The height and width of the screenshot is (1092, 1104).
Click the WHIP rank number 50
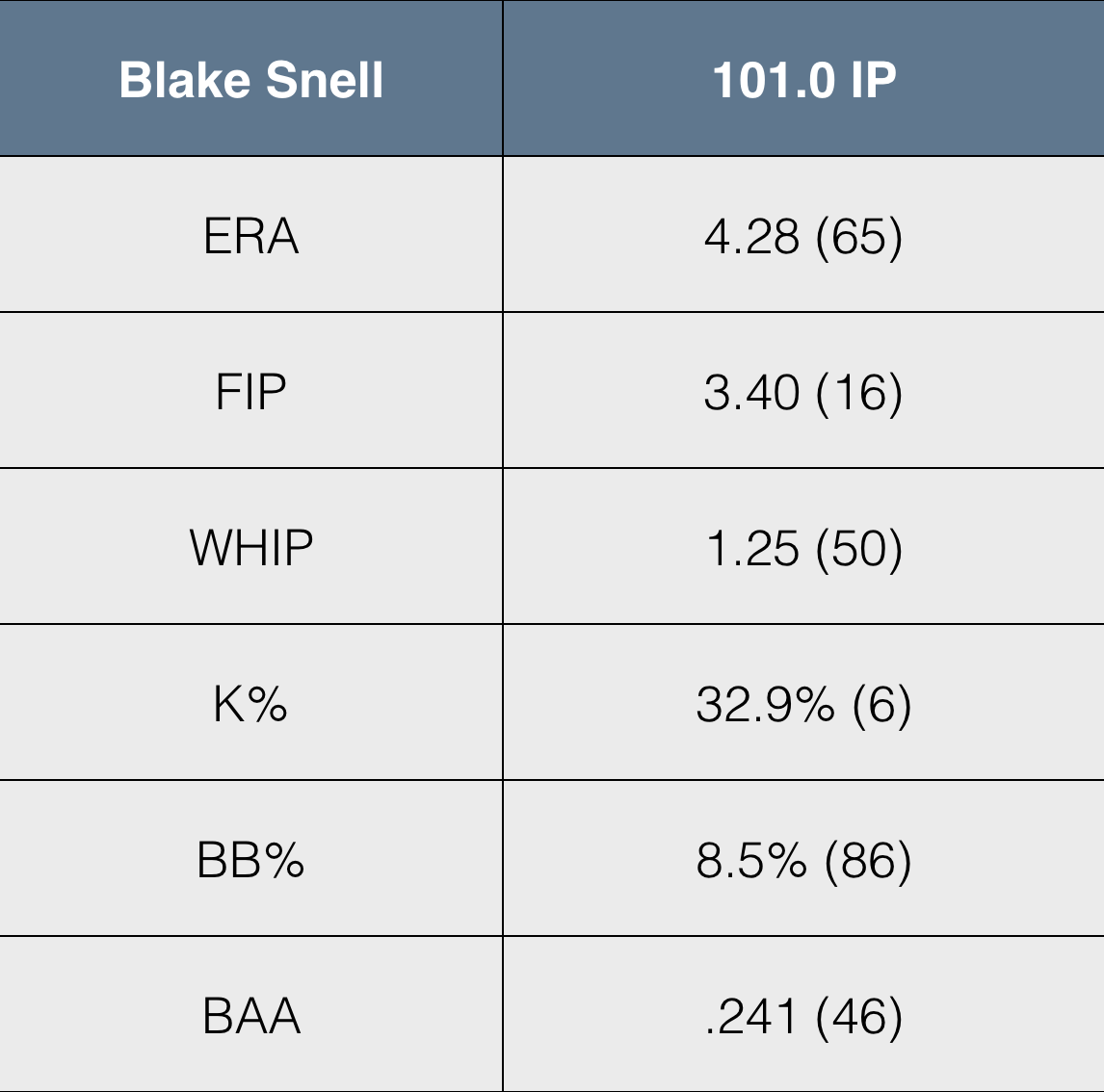(x=858, y=548)
